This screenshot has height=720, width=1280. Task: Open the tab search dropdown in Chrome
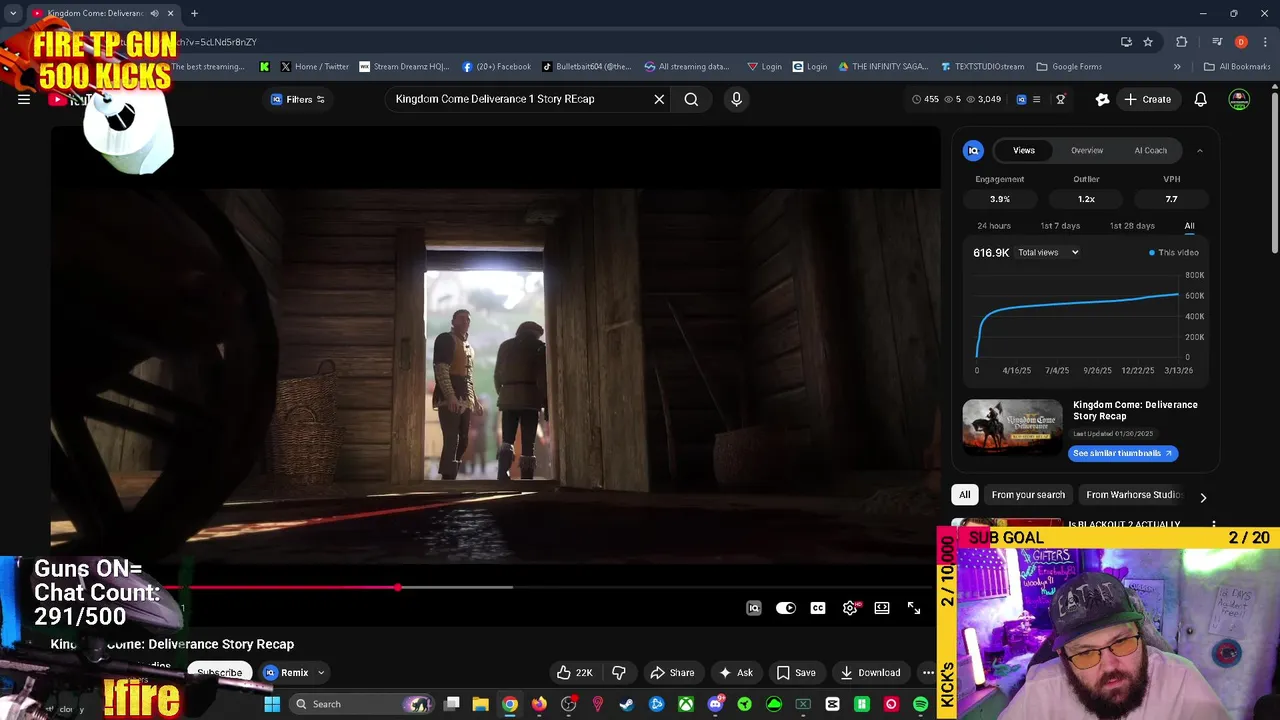pyautogui.click(x=12, y=13)
